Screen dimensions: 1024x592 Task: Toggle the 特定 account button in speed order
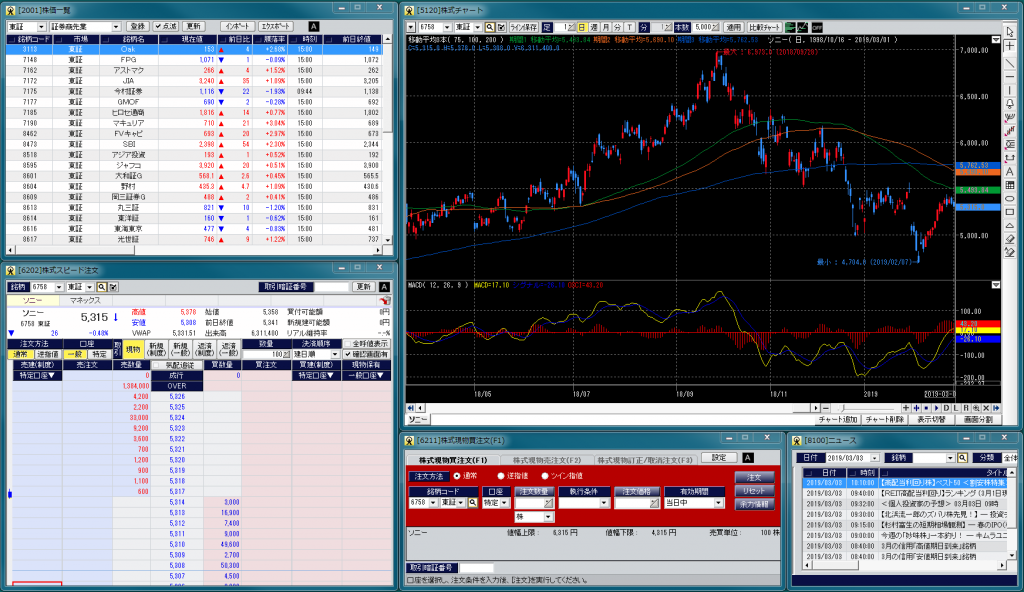tap(99, 354)
